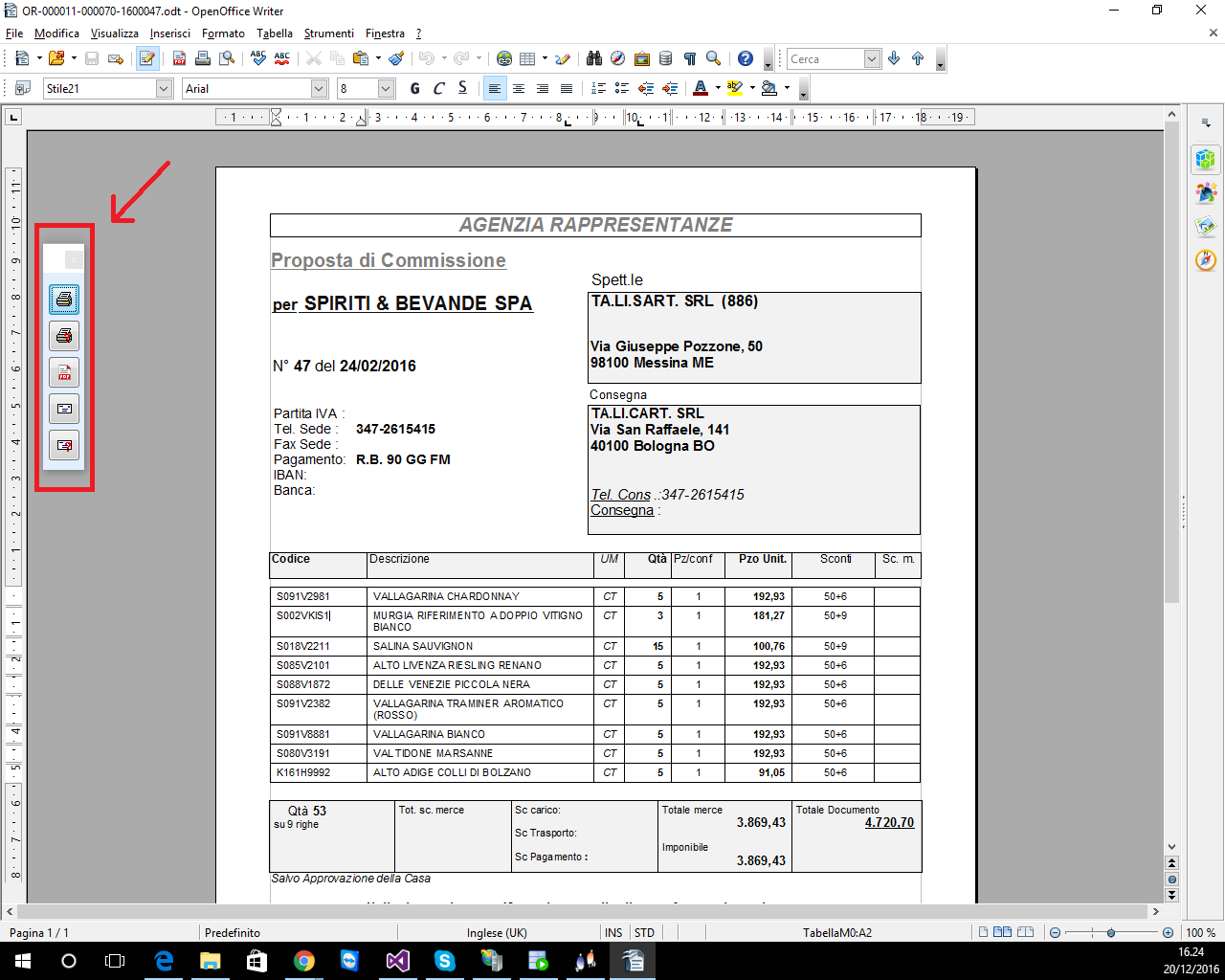This screenshot has height=980, width=1225.
Task: Open the Gallery picture icon
Action: pyautogui.click(x=642, y=58)
